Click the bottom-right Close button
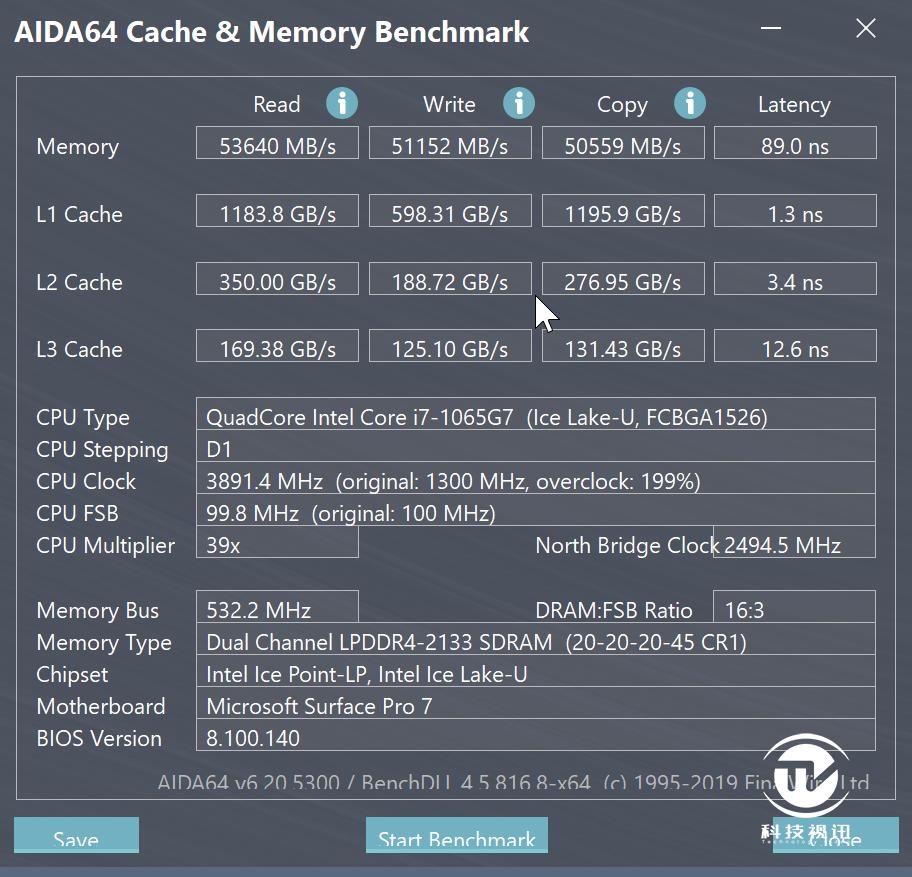Viewport: 912px width, 877px height. (x=835, y=838)
